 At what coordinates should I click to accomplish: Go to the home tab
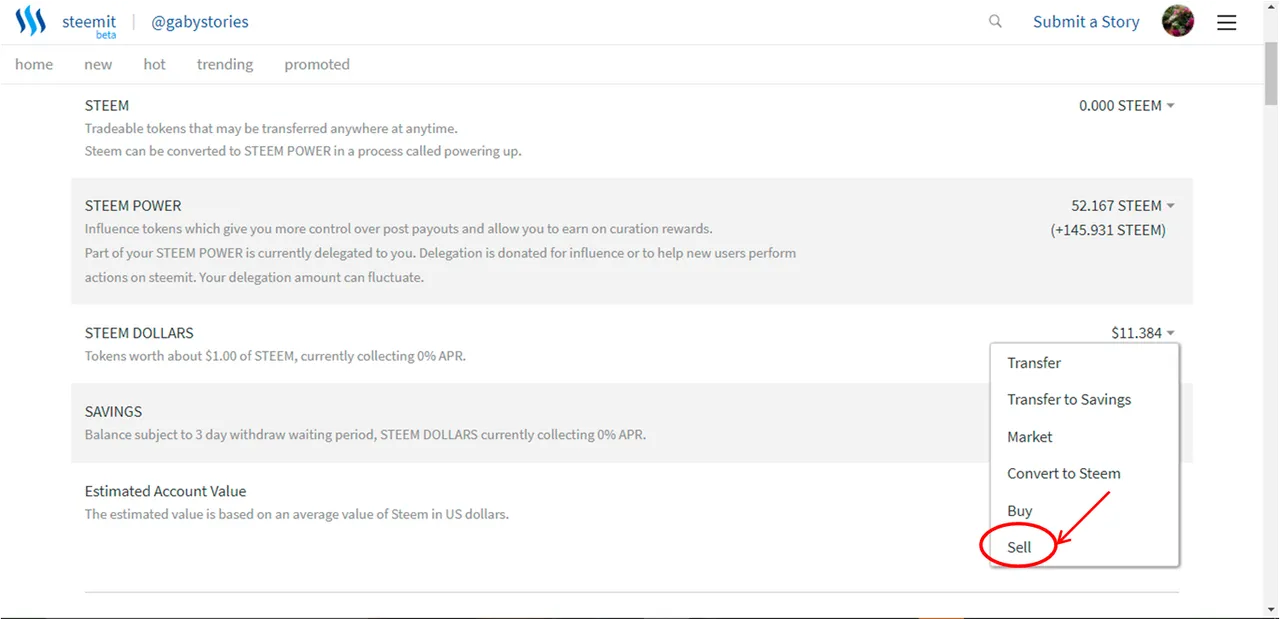34,64
